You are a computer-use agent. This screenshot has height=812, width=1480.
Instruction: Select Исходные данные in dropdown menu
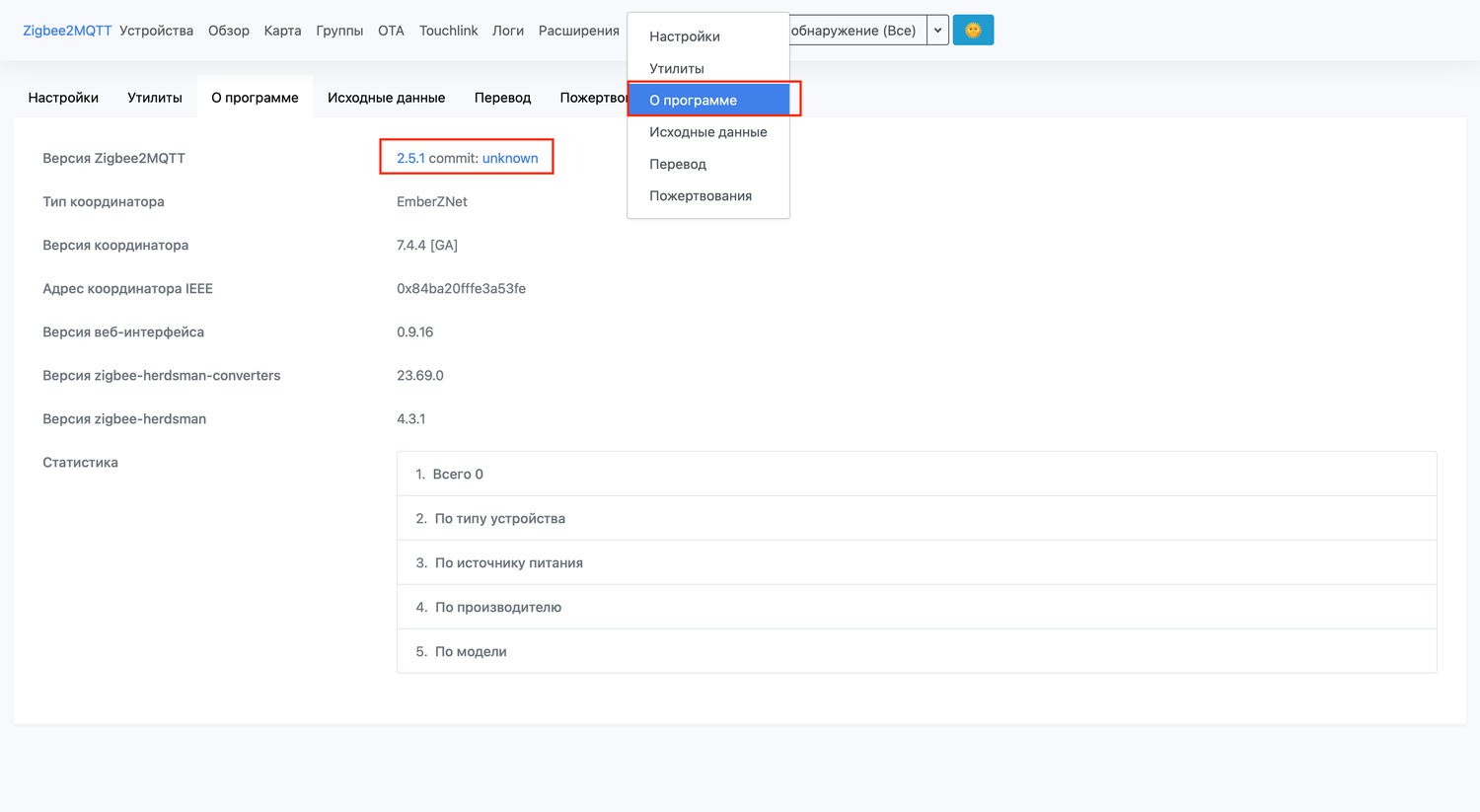pos(707,132)
